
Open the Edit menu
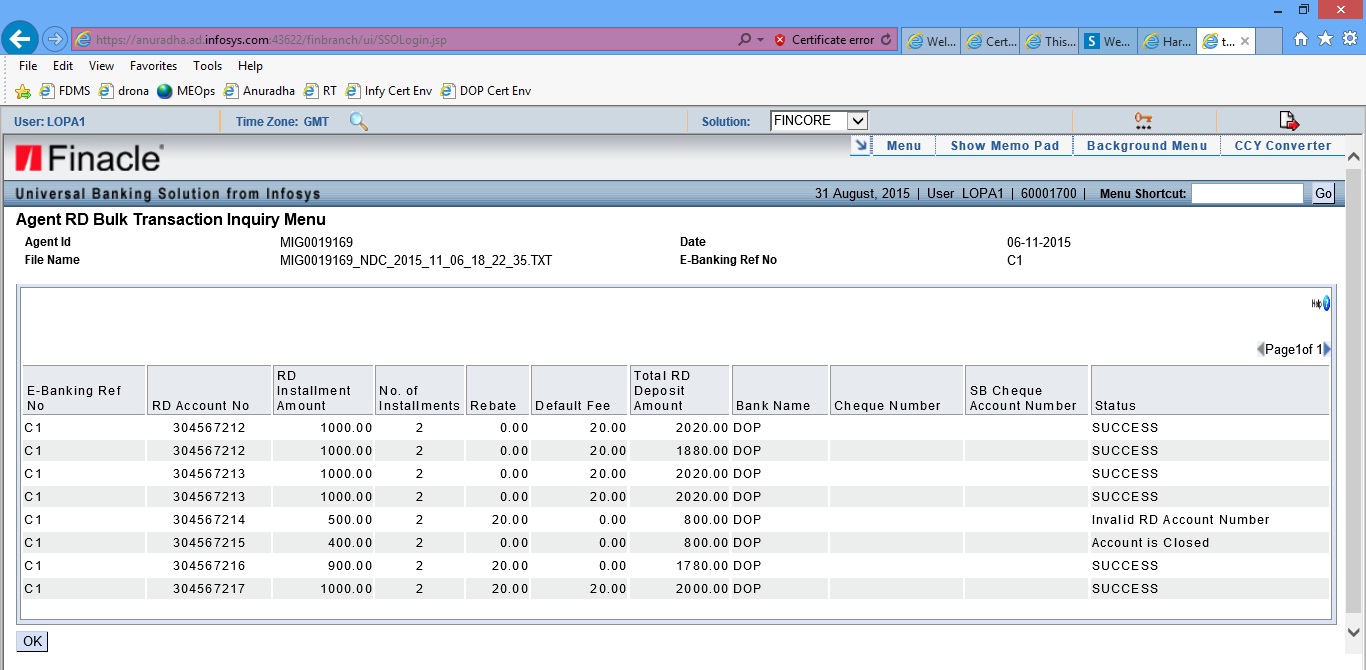click(63, 66)
